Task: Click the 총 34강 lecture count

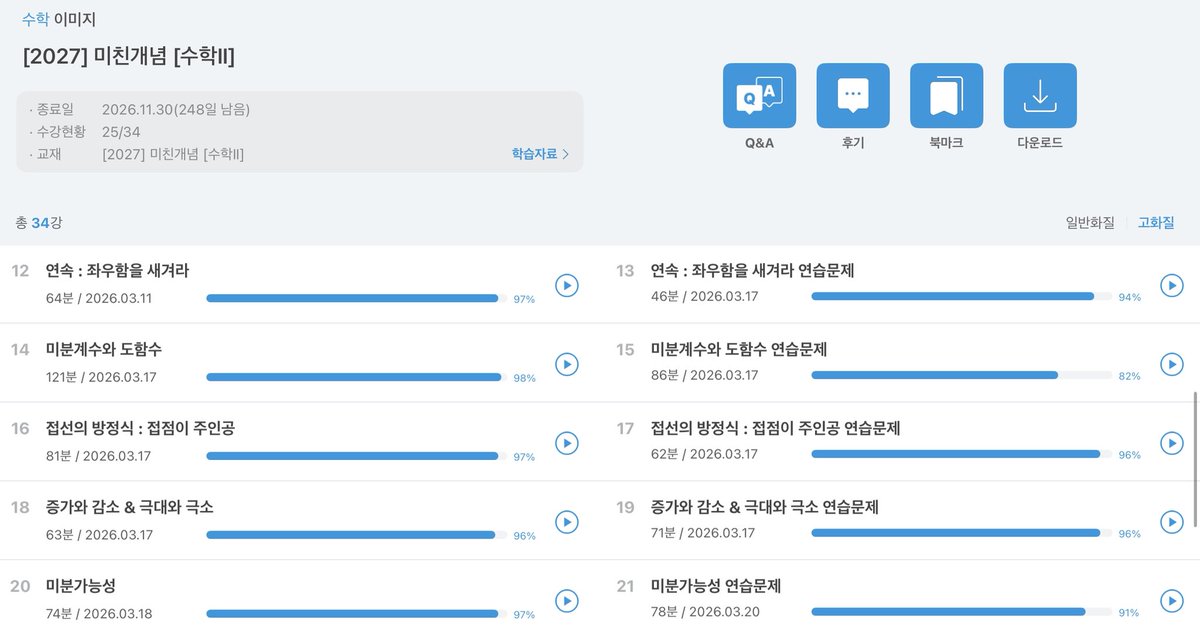Action: 39,223
